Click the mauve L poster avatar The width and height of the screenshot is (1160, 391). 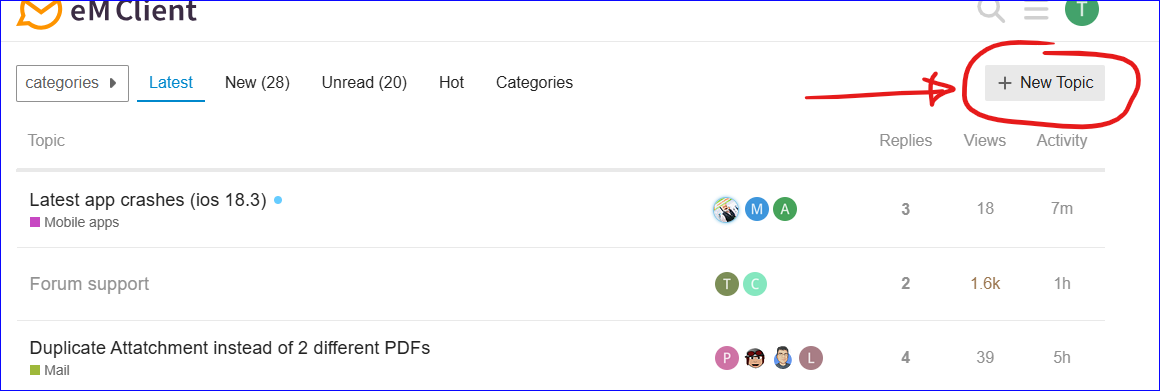[x=811, y=358]
